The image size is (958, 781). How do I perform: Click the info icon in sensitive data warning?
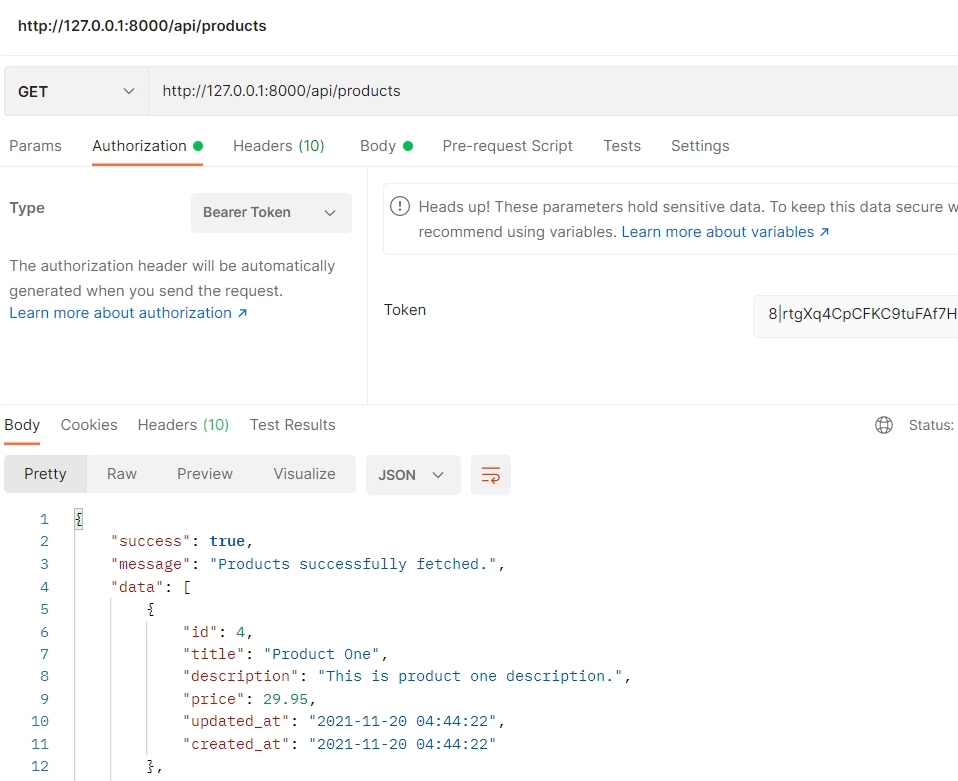(400, 206)
